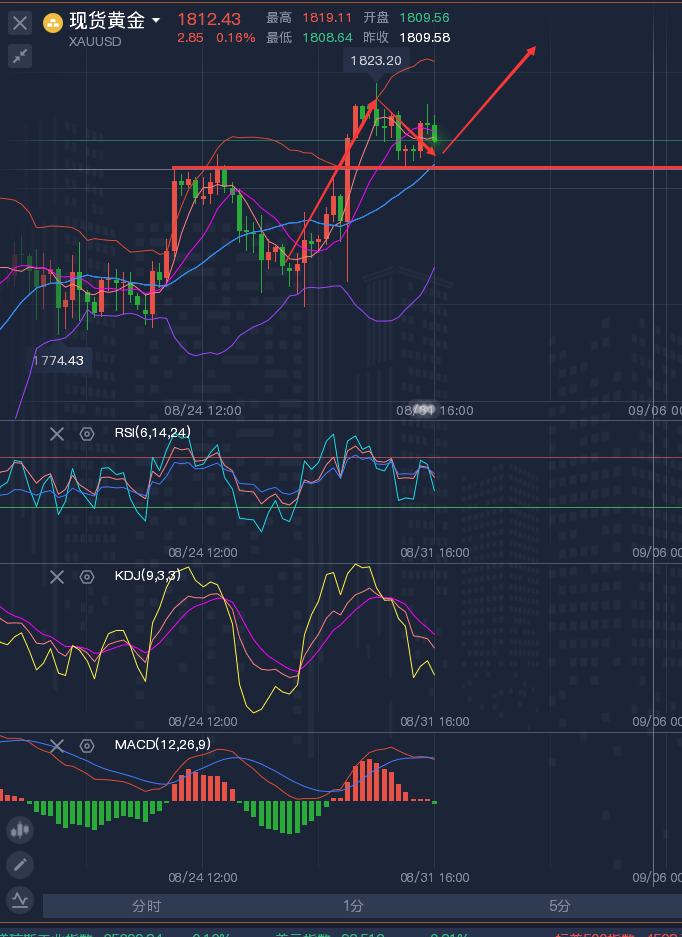Click the RSI(6,14,24) indicator label
The width and height of the screenshot is (682, 937).
[152, 433]
